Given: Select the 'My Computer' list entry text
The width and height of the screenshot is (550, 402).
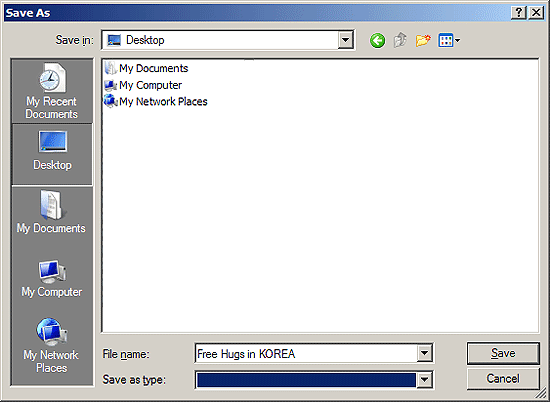Looking at the screenshot, I should coord(150,85).
